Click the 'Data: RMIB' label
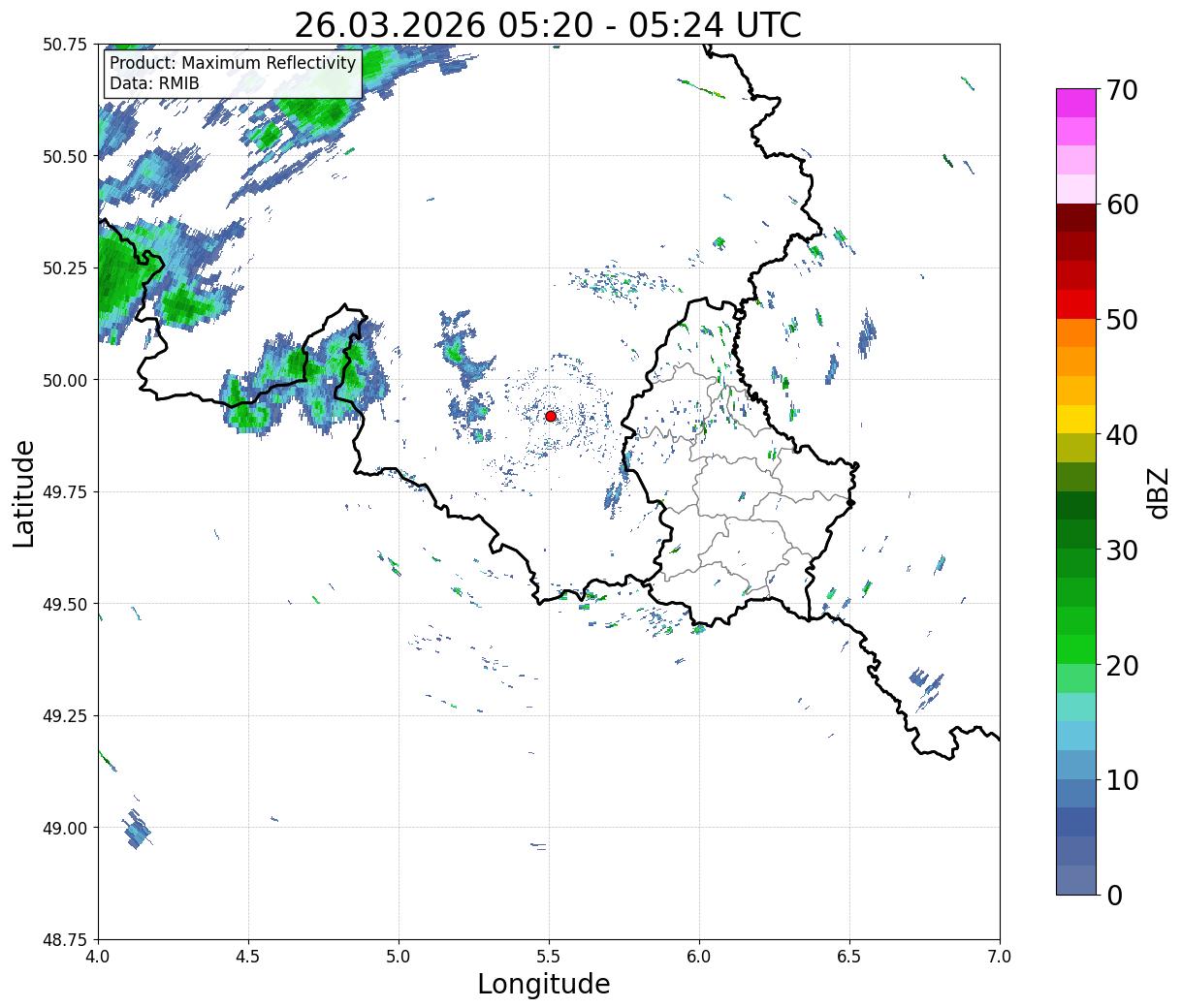 click(154, 84)
